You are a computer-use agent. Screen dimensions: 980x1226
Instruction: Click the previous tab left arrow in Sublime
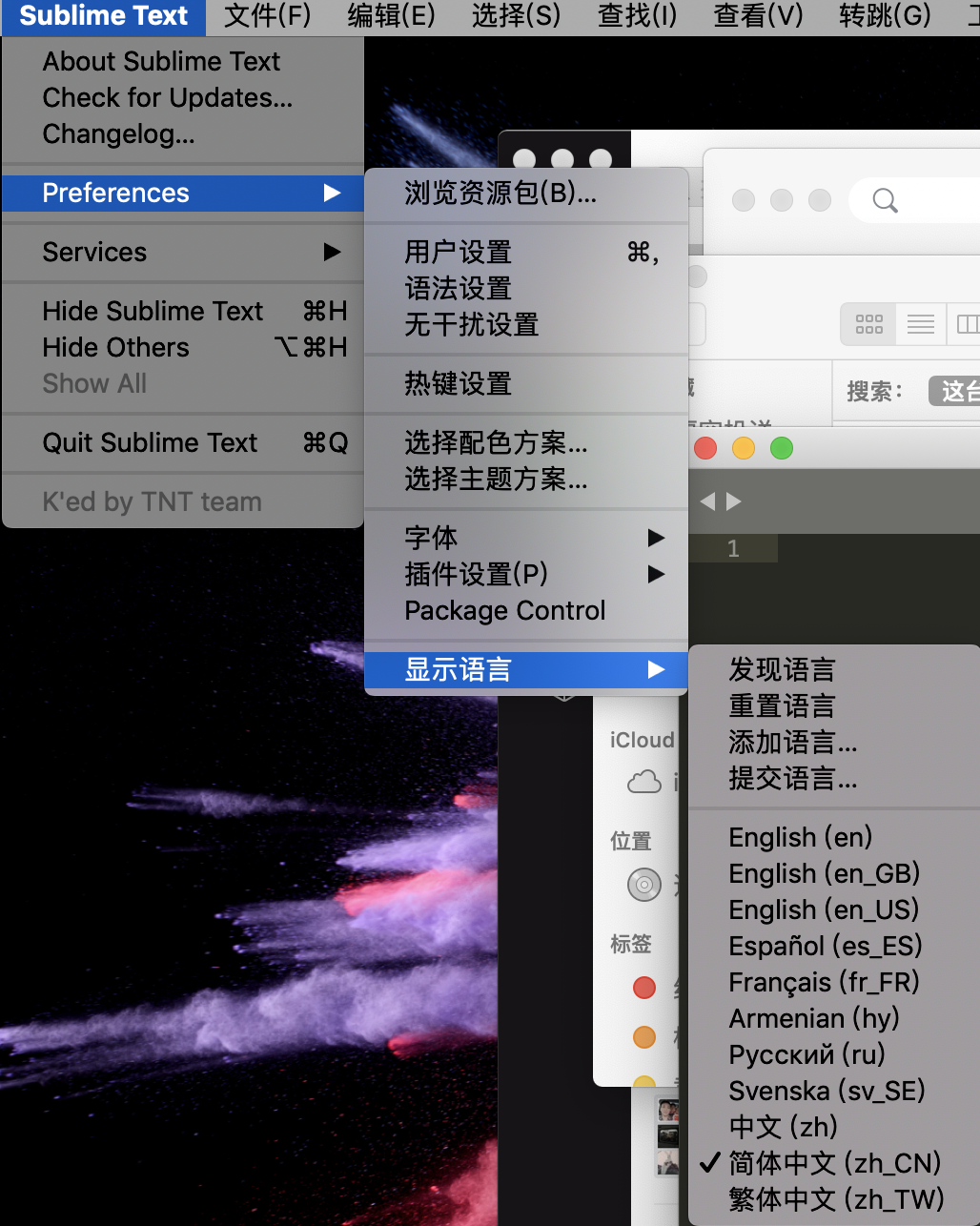707,501
